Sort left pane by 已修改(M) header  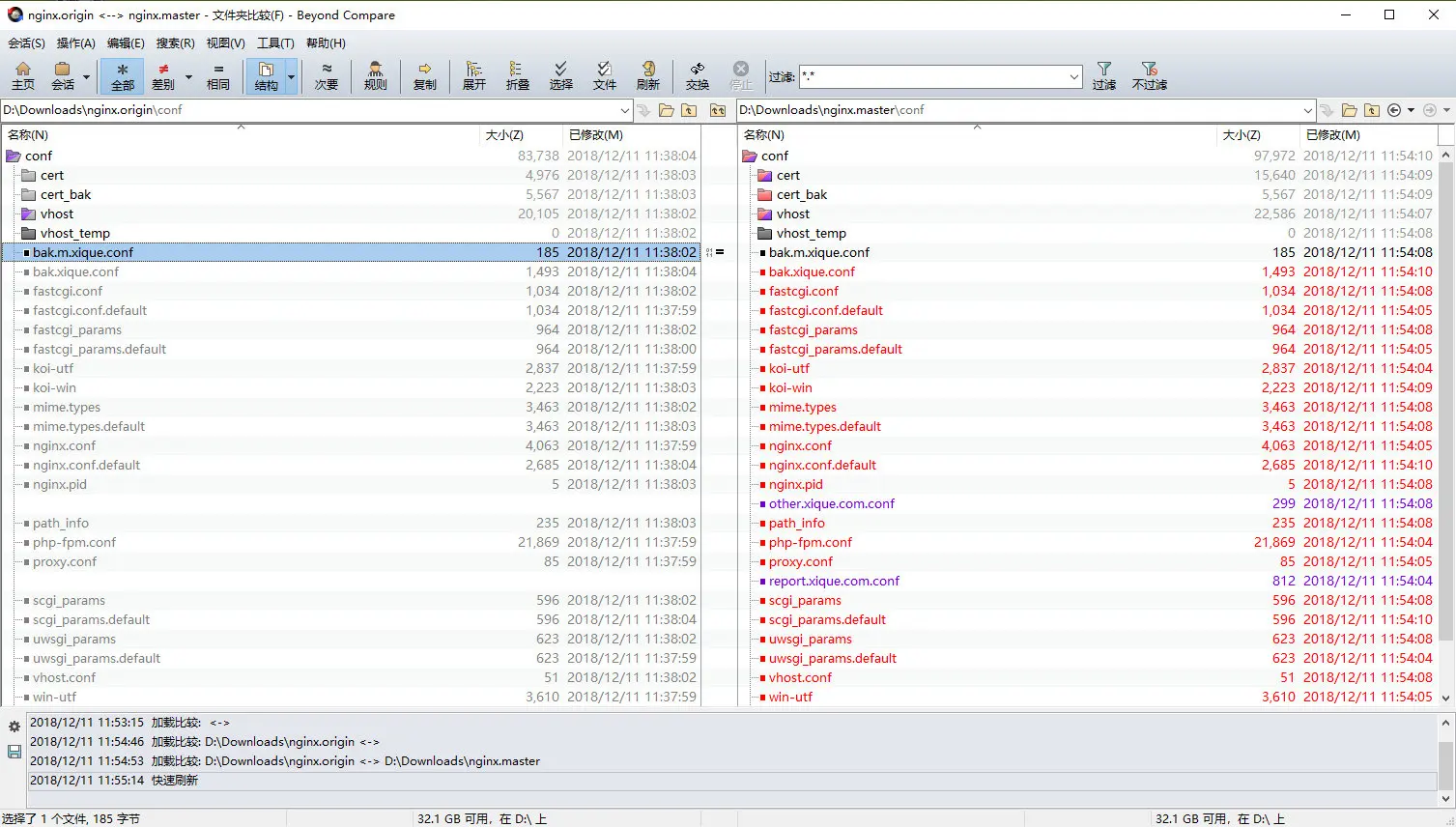coord(631,135)
